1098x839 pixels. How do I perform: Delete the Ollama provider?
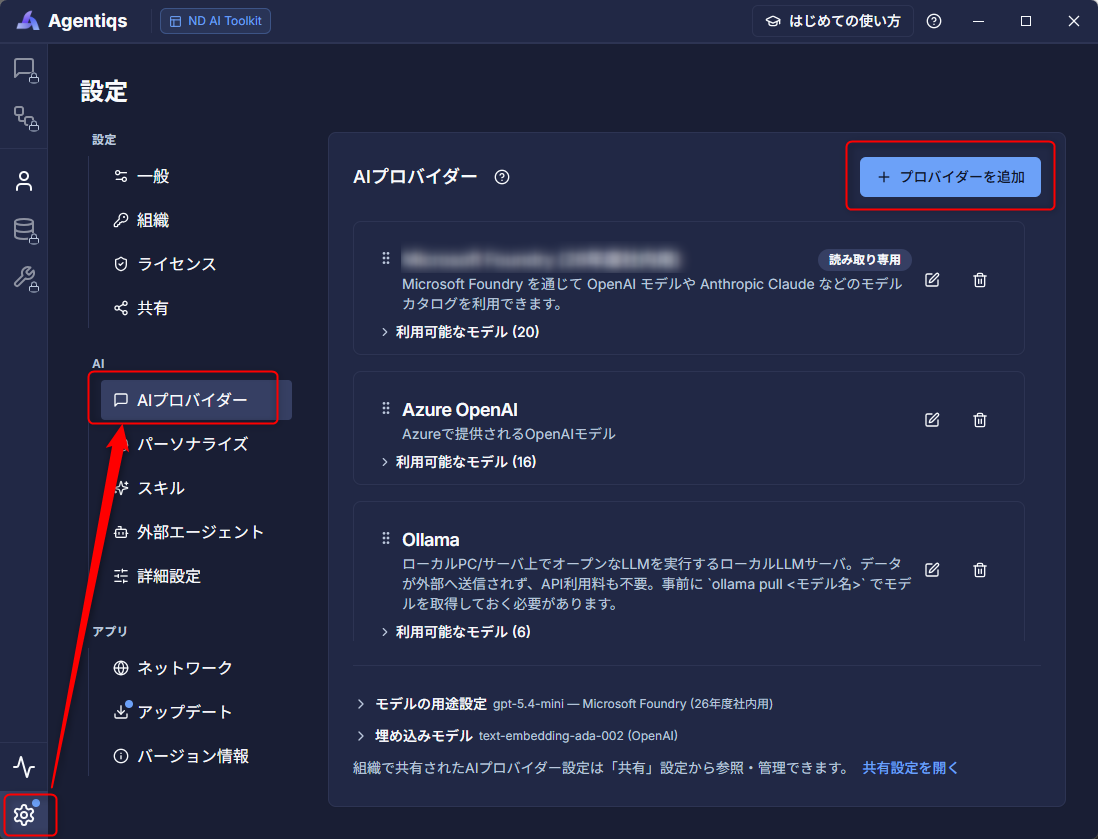click(x=980, y=570)
